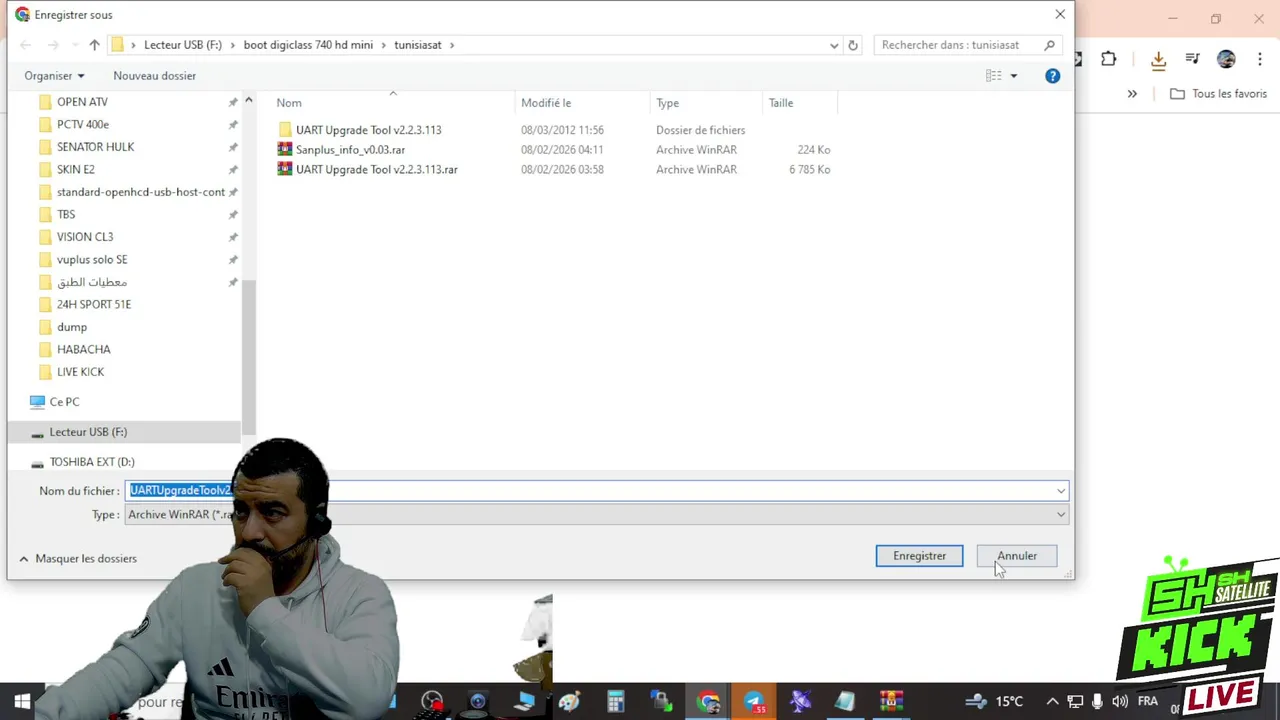Select UART Upgrade Tool v2.2.3.113 folder
Viewport: 1280px width, 720px height.
click(368, 130)
